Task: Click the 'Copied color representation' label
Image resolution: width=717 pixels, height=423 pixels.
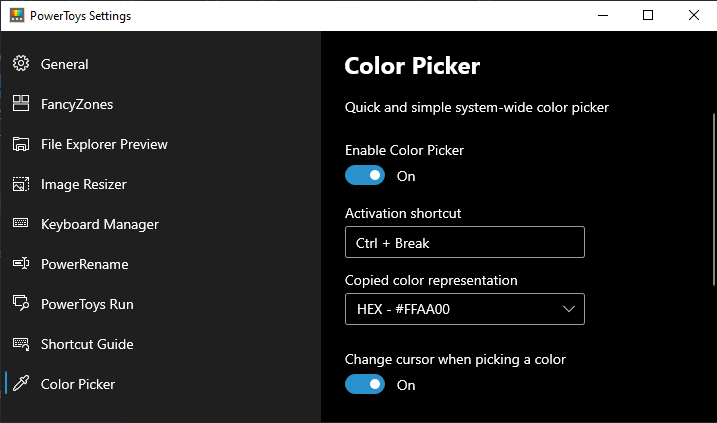Action: click(431, 280)
